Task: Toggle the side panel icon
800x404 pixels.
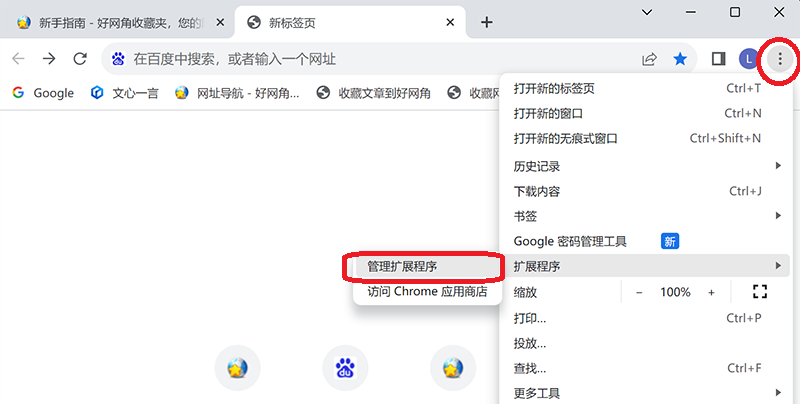Action: pyautogui.click(x=718, y=59)
